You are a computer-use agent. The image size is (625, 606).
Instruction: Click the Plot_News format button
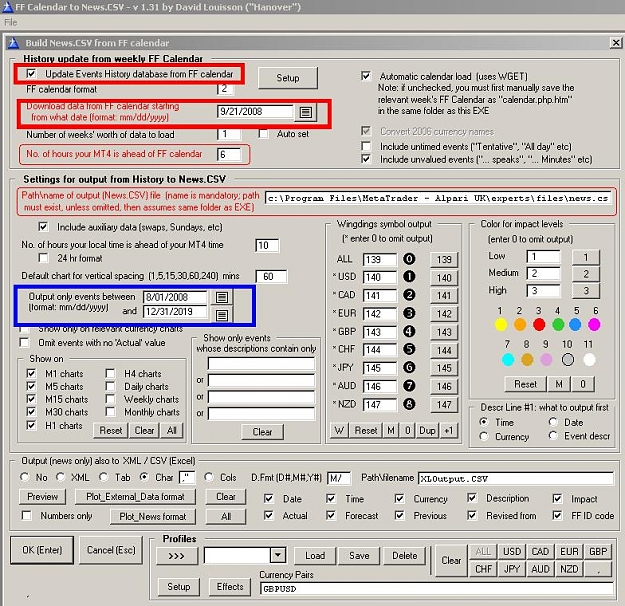[153, 517]
